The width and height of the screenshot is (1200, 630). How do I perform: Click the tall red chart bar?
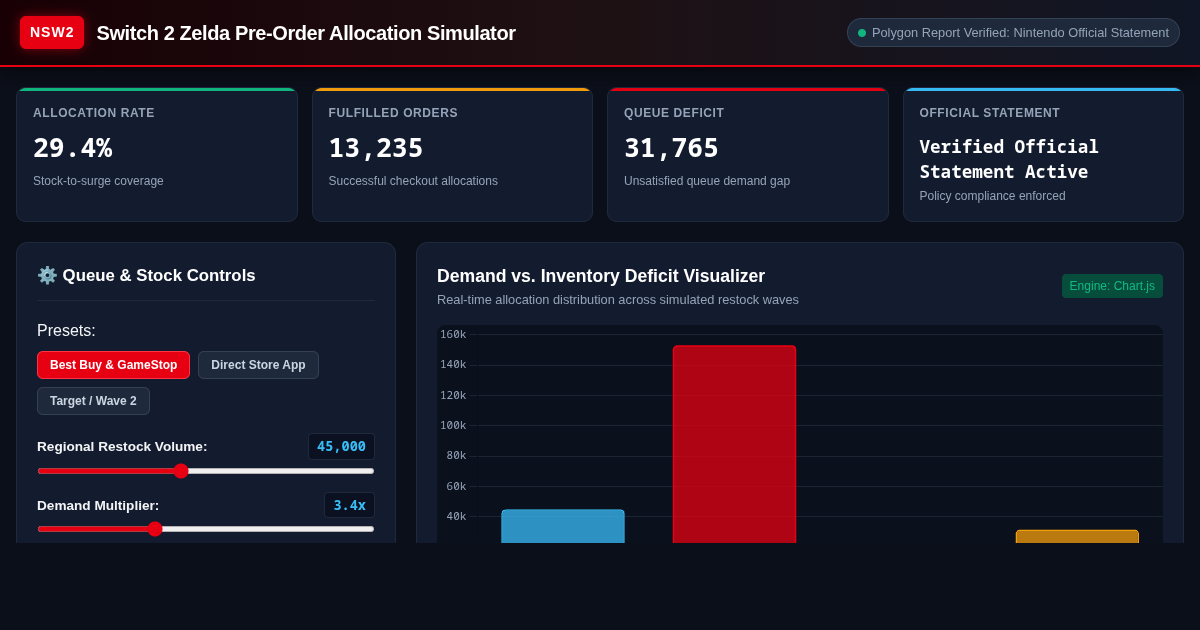click(734, 444)
